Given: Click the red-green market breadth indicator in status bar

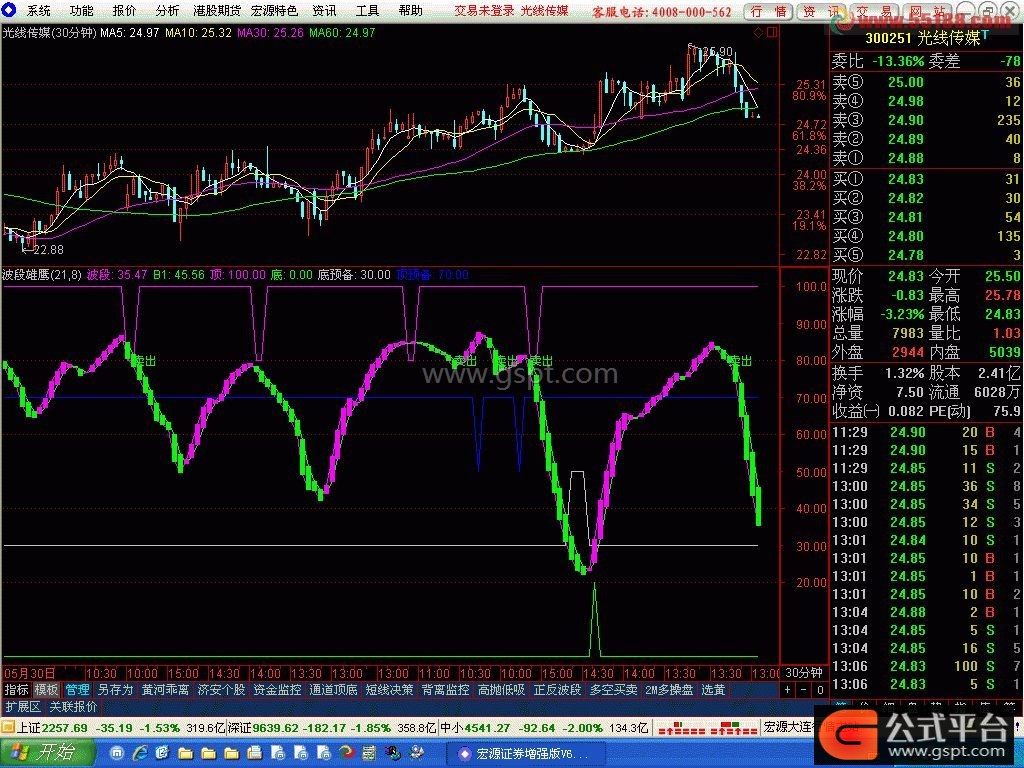Looking at the screenshot, I should click(707, 728).
